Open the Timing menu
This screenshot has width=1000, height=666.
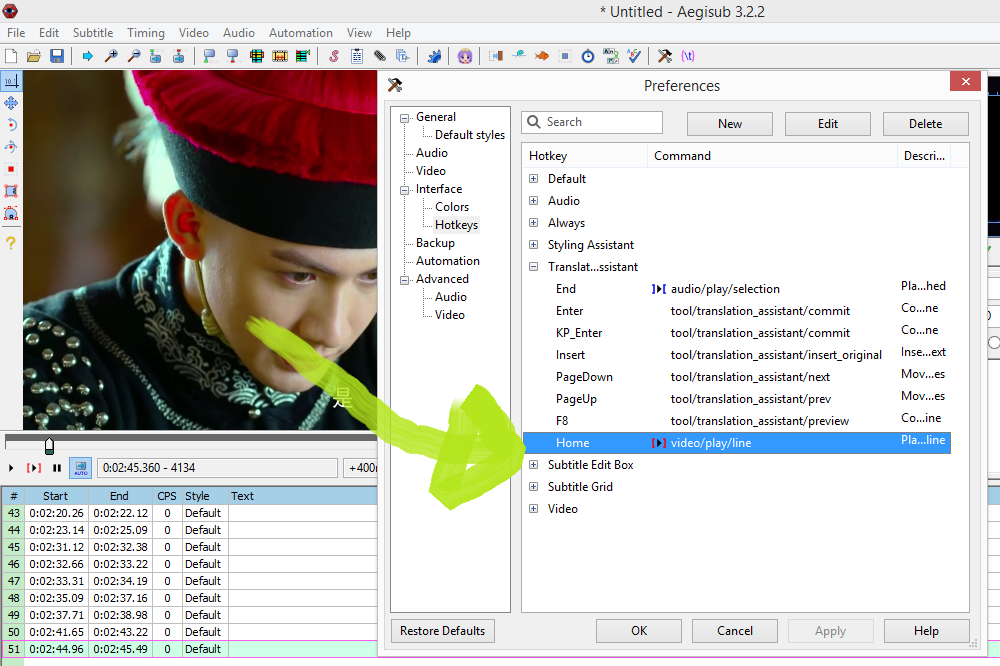pyautogui.click(x=145, y=33)
